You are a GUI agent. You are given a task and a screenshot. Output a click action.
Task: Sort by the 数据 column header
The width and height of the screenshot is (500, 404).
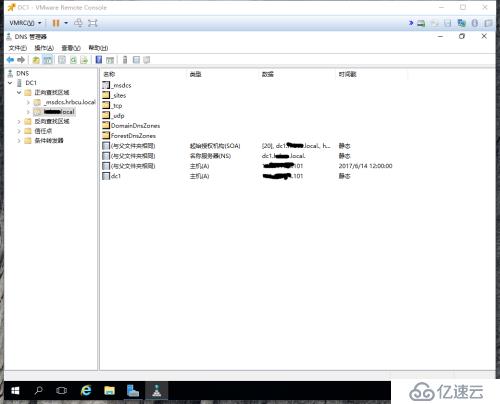(297, 74)
